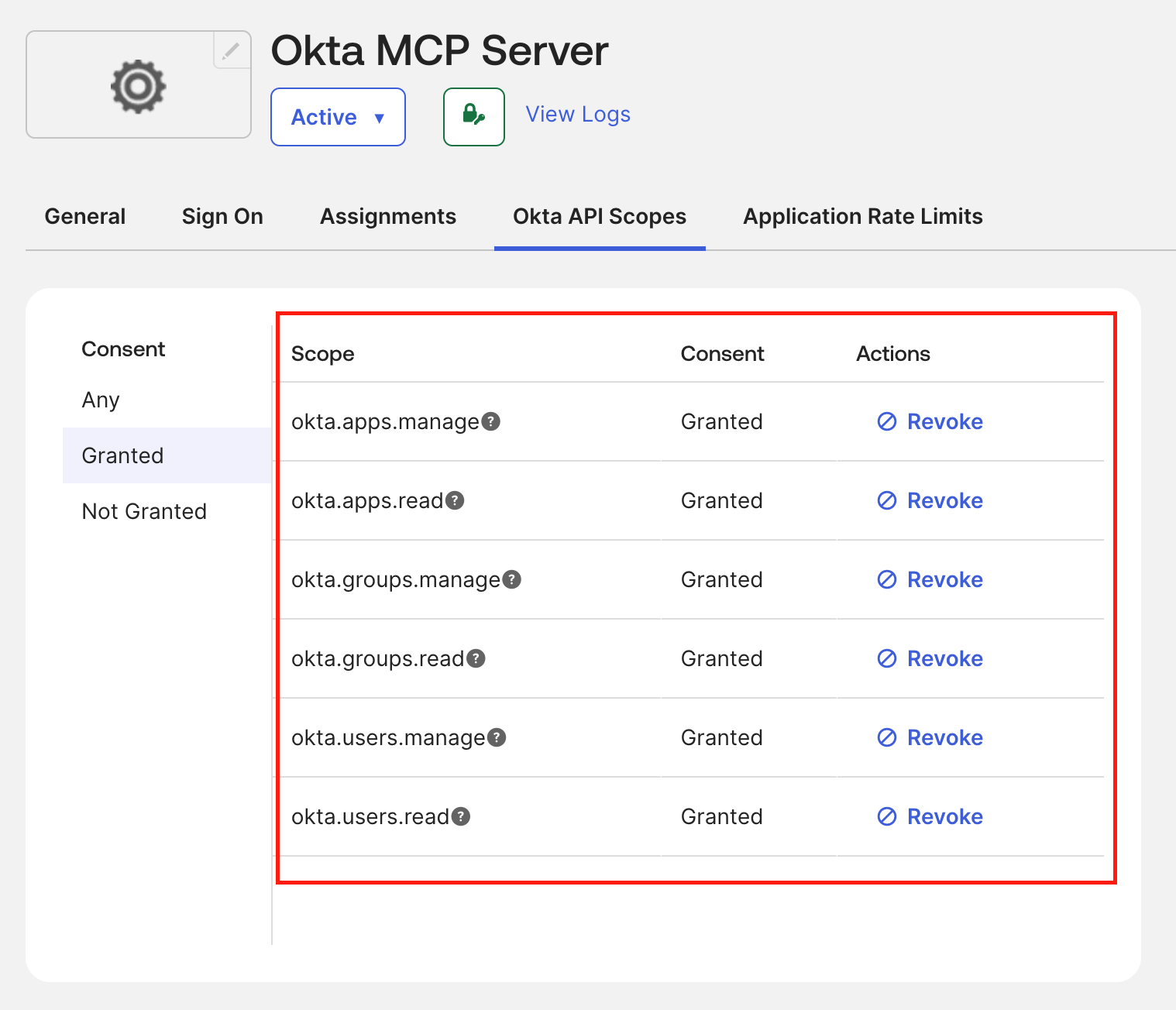
Task: Click the pencil edit logo icon
Action: [x=231, y=50]
